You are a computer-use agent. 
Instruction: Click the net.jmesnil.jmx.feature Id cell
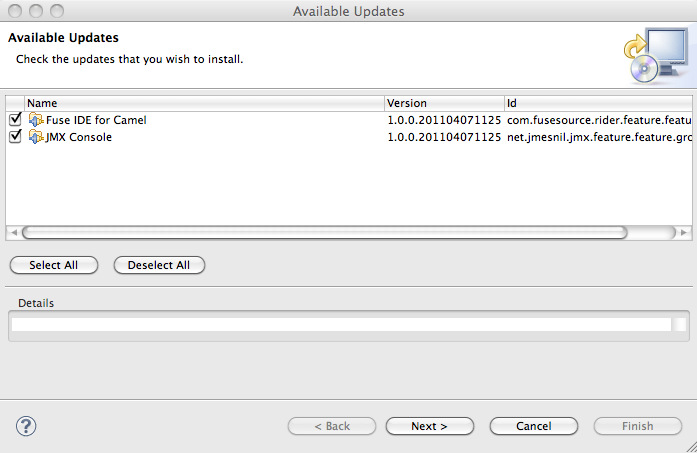[599, 137]
